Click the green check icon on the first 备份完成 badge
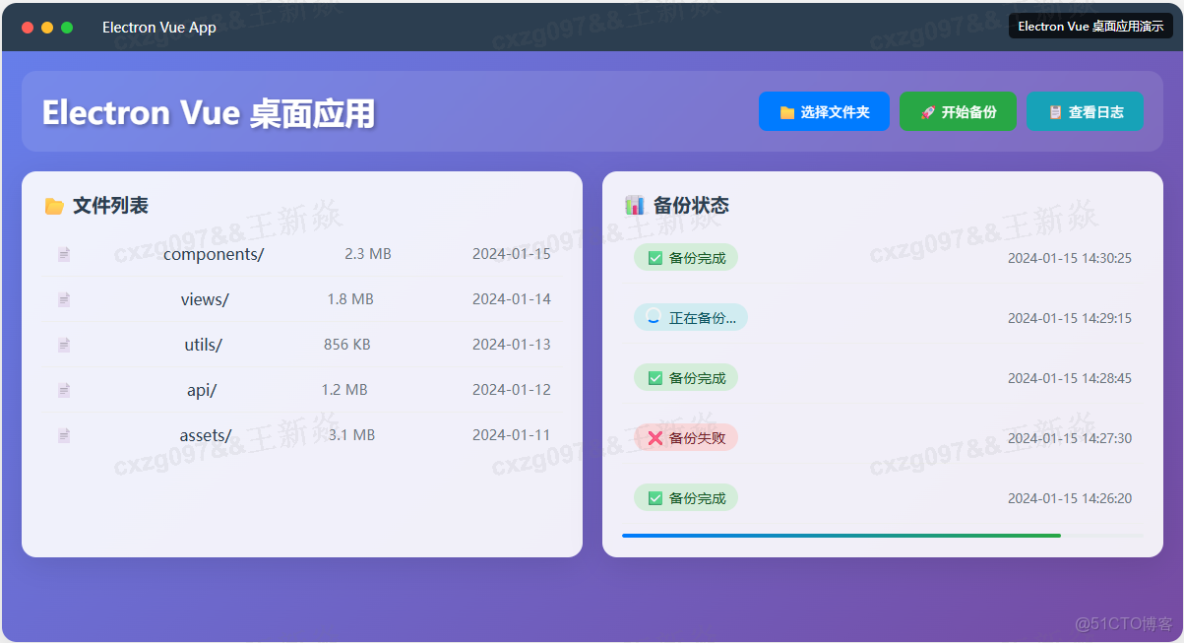 (x=653, y=257)
